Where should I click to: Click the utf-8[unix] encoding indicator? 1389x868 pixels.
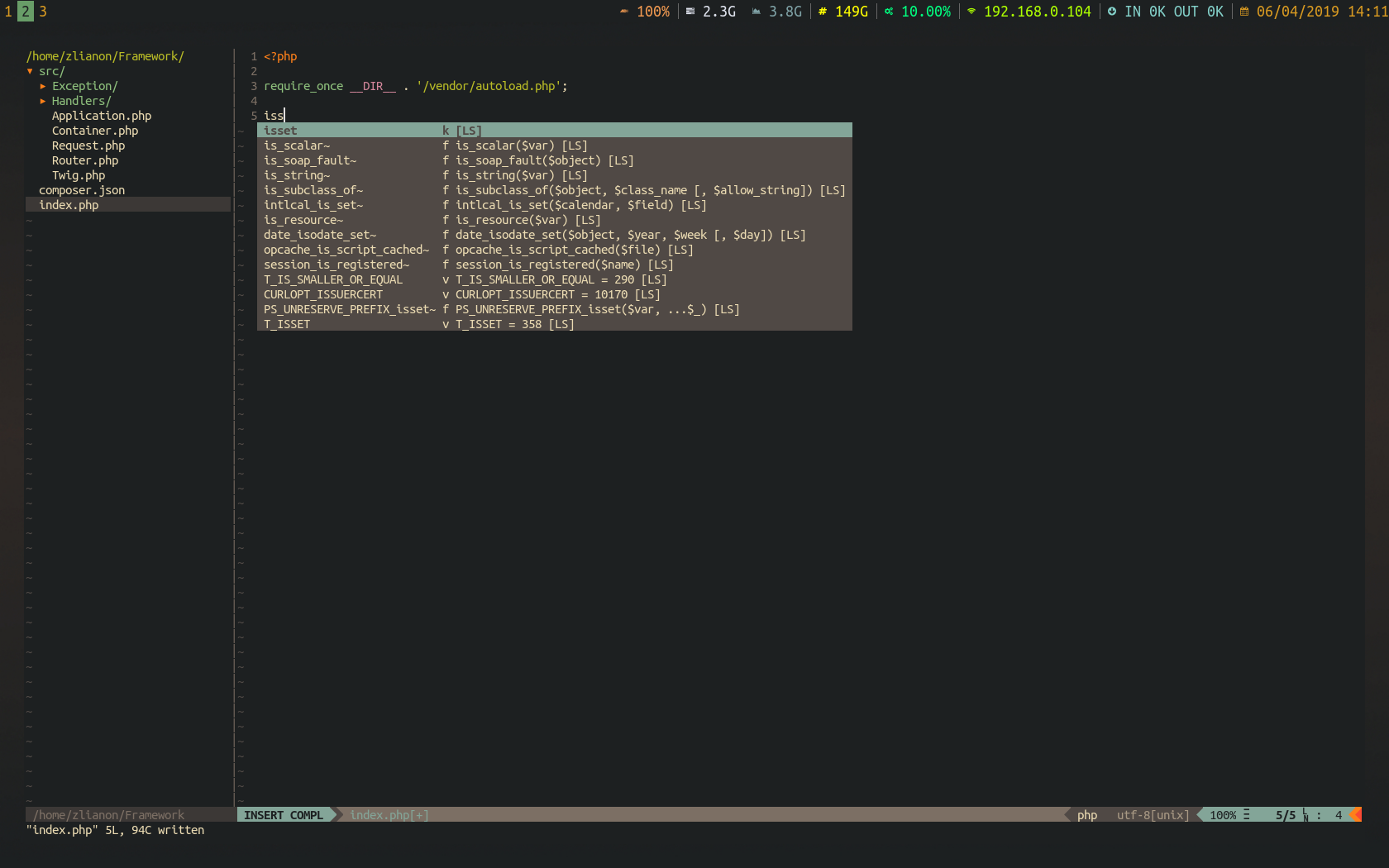tap(1152, 814)
